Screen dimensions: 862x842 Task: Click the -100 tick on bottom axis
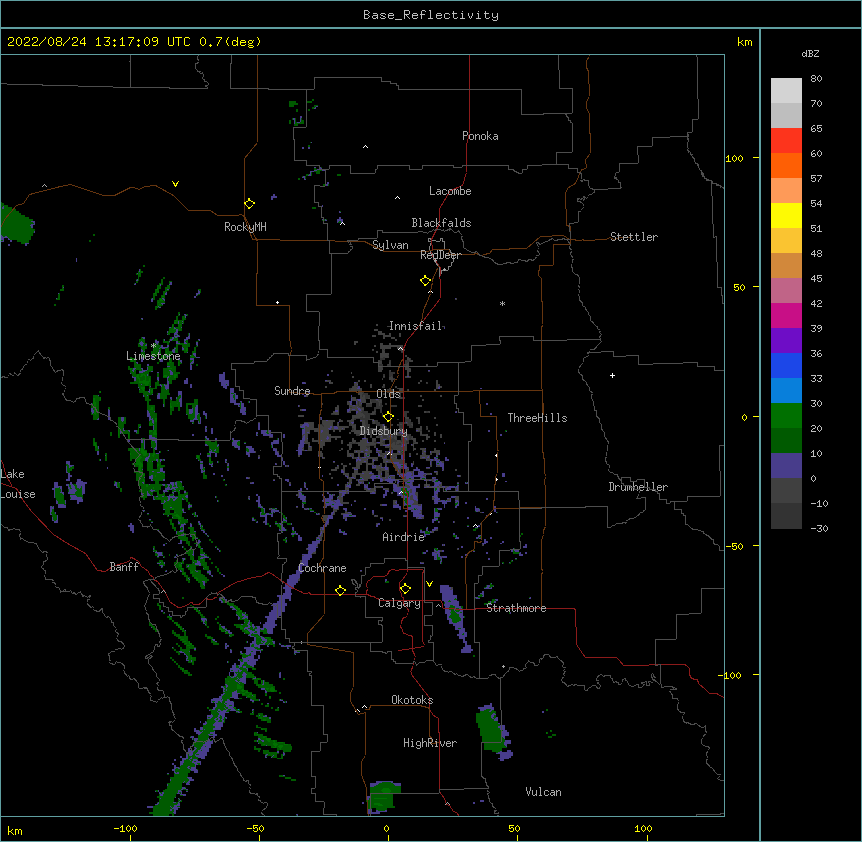[125, 829]
